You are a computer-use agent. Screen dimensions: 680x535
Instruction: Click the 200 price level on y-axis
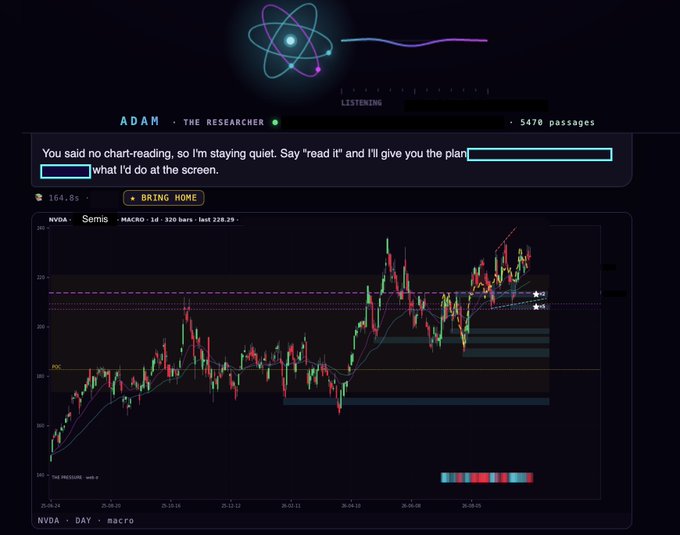pos(41,327)
